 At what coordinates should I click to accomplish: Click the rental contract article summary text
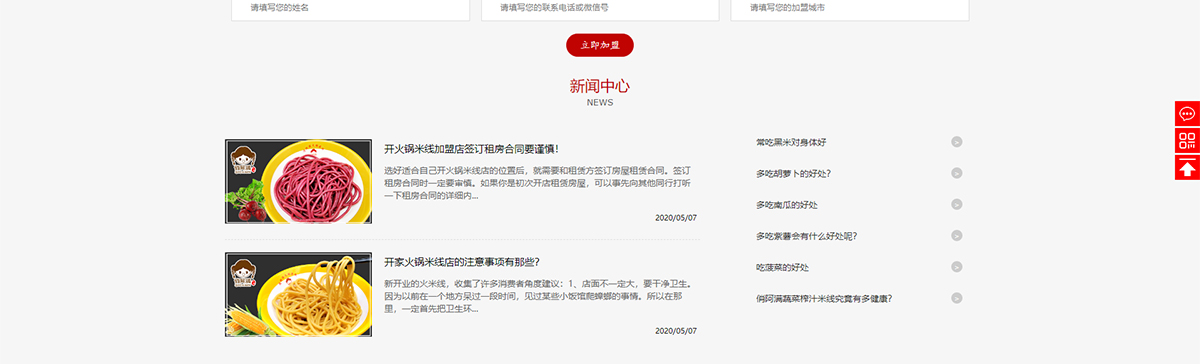tap(537, 183)
